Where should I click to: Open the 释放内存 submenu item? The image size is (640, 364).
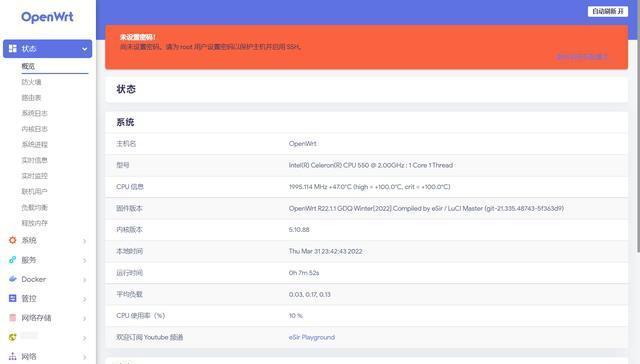(35, 223)
